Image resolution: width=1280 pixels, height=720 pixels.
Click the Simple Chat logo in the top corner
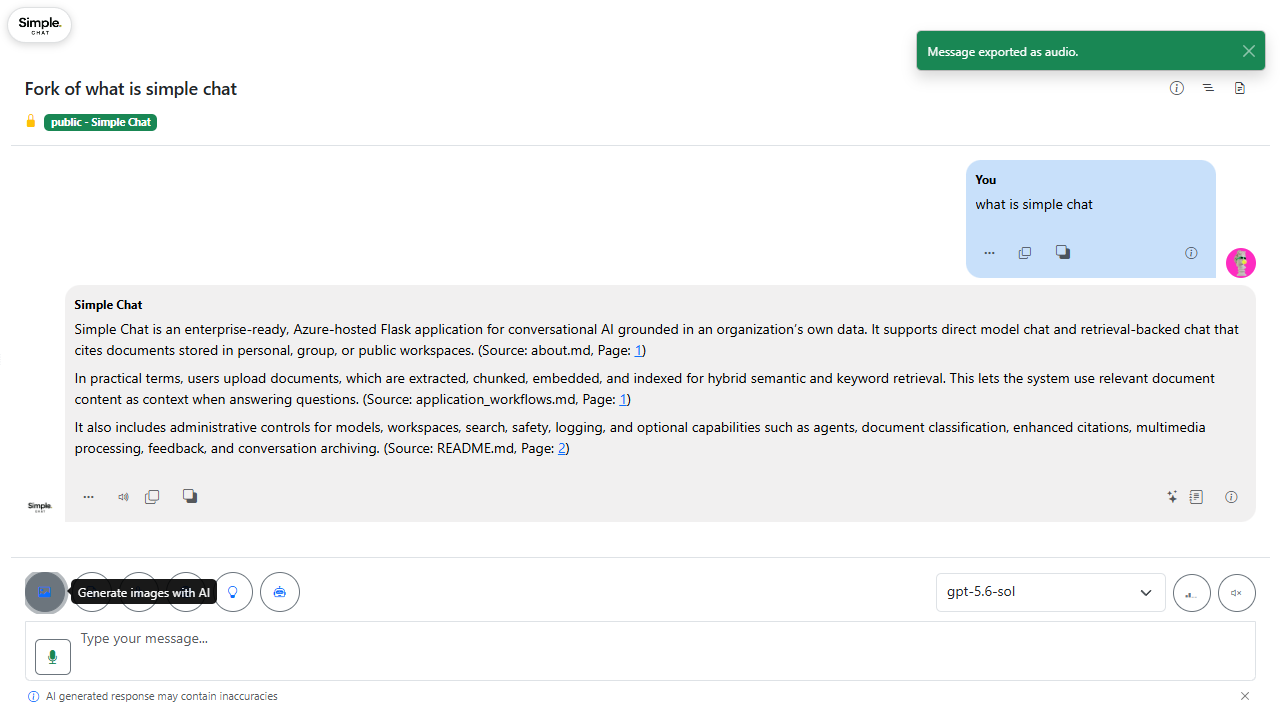(40, 25)
